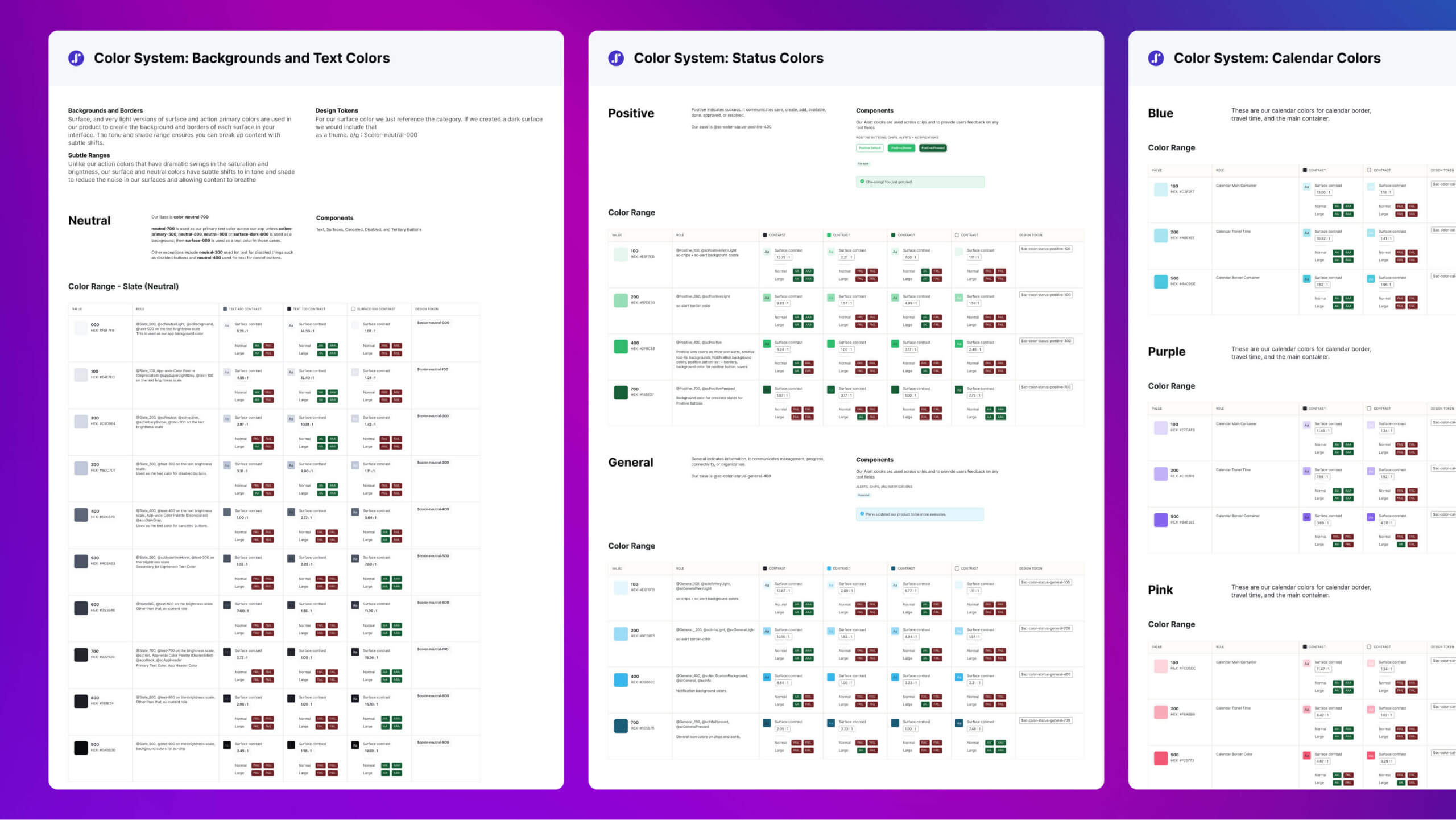Toggle empty Contrast checkbox in Positive color table
Image resolution: width=1456 pixels, height=820 pixels.
point(957,235)
